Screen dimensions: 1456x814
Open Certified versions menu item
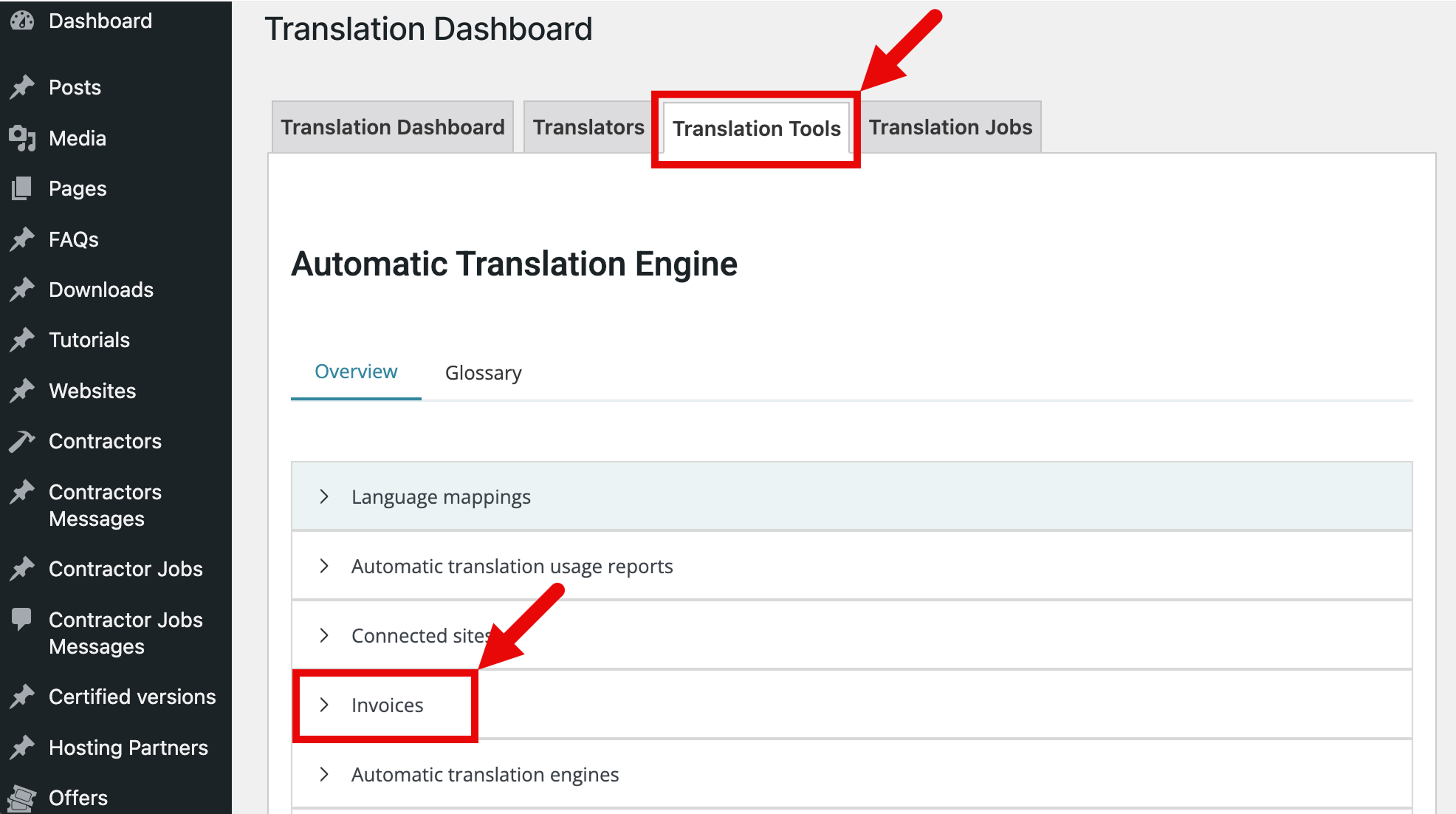tap(132, 697)
